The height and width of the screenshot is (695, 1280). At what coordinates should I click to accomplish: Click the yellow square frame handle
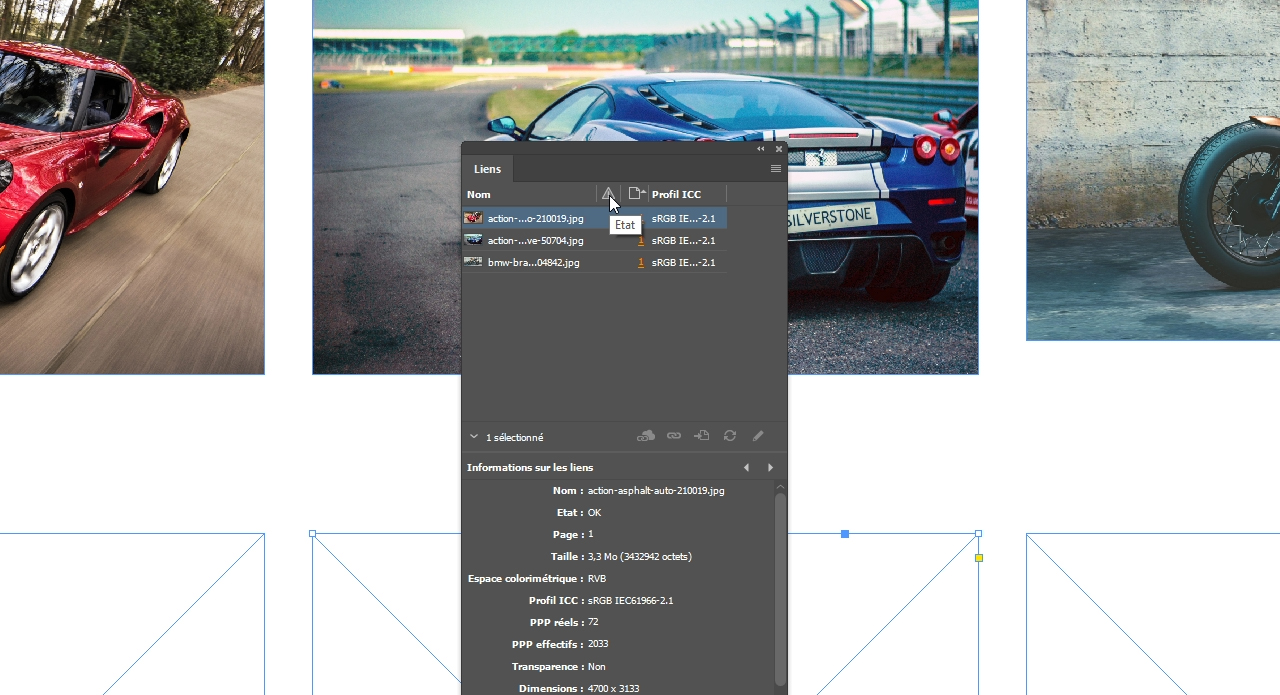tap(979, 558)
